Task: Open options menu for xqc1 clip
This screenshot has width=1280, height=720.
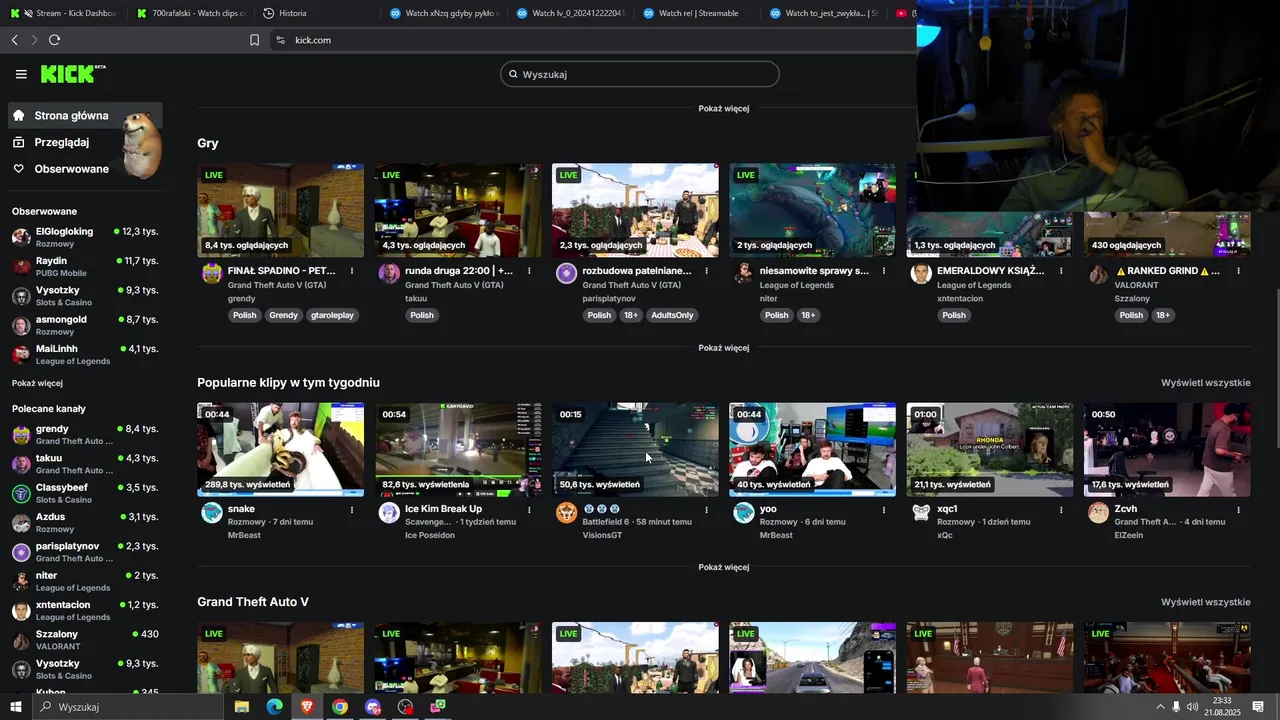Action: pyautogui.click(x=1061, y=510)
